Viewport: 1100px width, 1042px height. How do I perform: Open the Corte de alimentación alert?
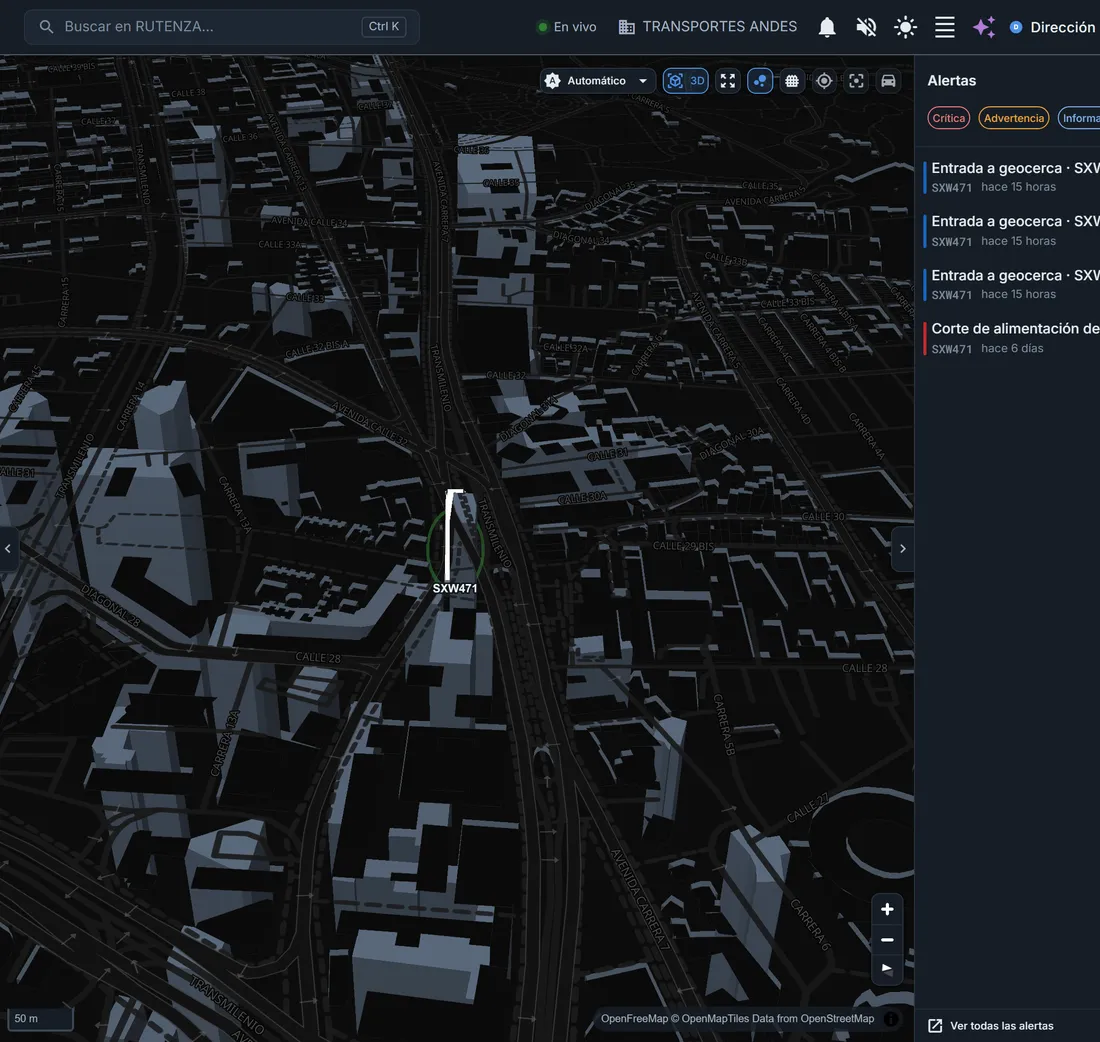pos(1011,338)
